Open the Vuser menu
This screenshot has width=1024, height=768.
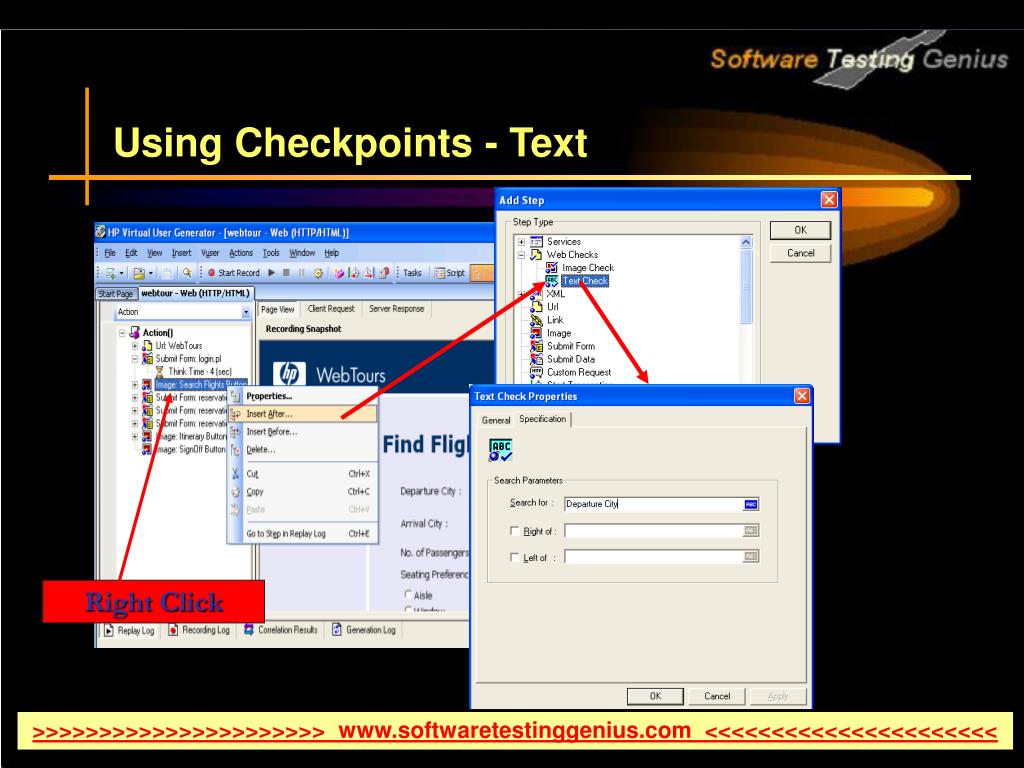tap(210, 253)
